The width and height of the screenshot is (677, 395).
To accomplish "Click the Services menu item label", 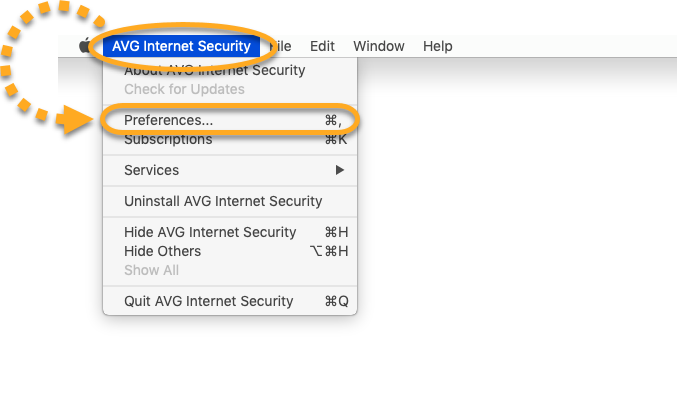I will coord(152,170).
